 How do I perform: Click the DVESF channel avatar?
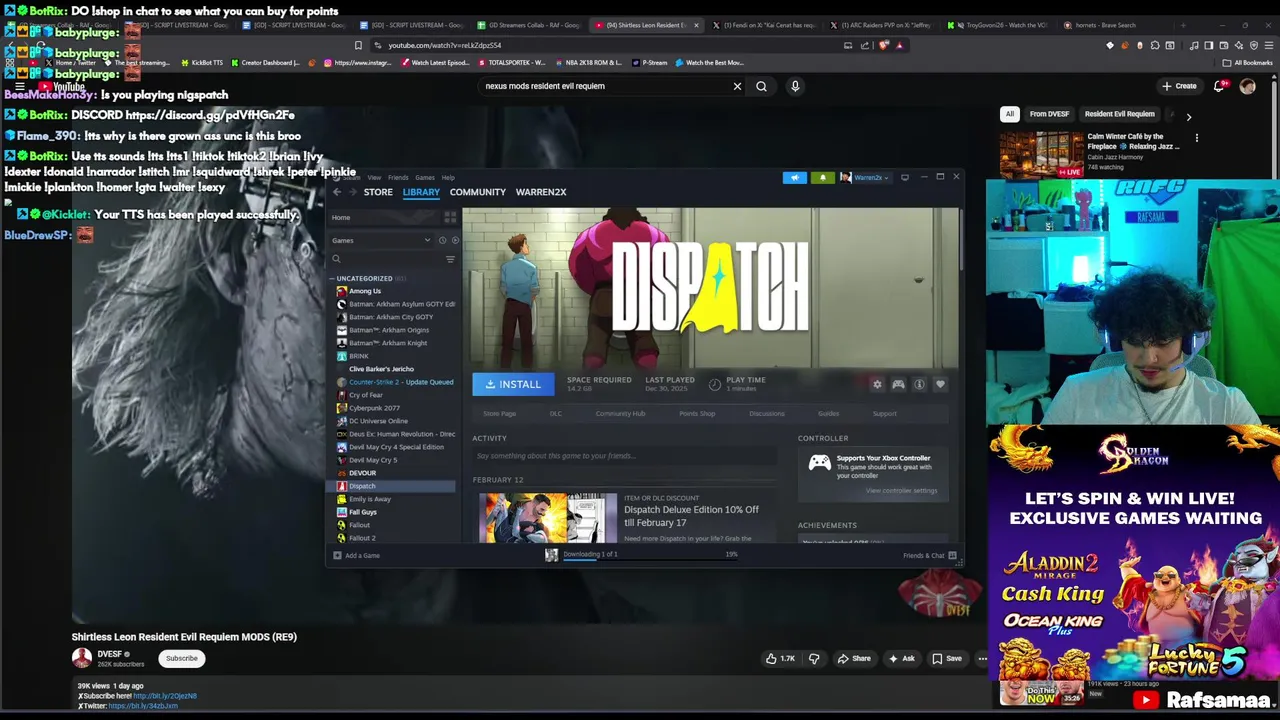[81, 658]
